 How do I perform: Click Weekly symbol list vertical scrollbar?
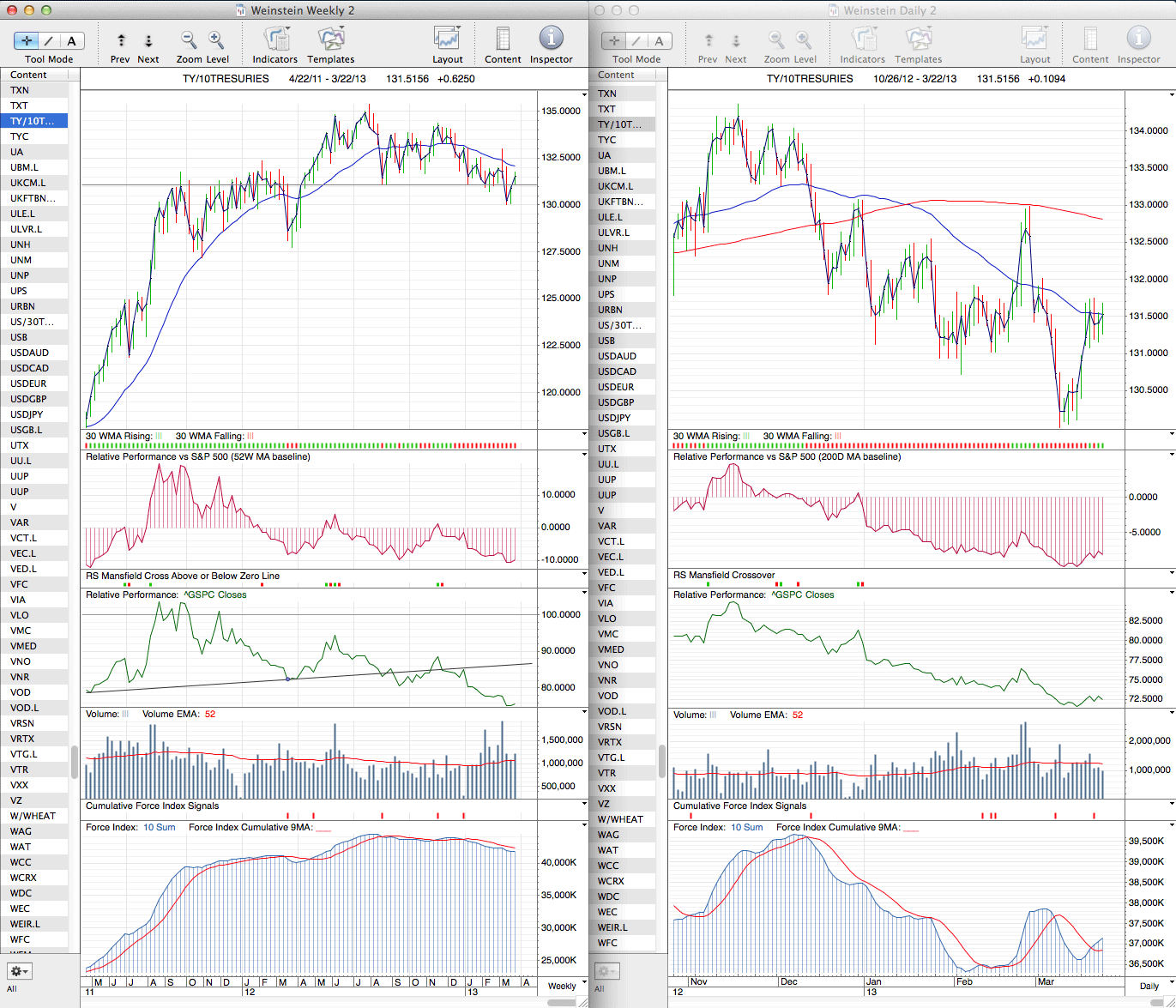pos(75,760)
